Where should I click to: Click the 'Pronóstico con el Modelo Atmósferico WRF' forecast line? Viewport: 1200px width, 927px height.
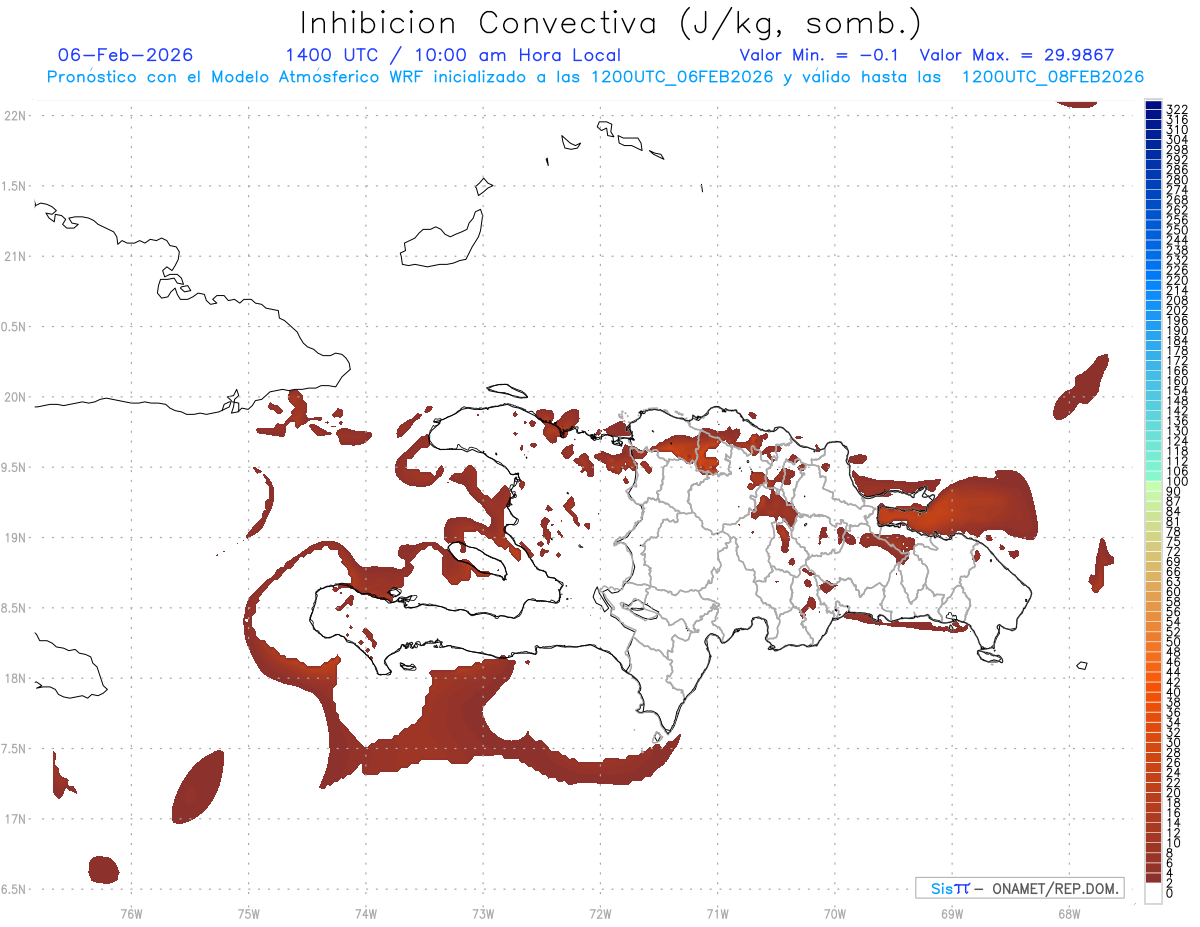(x=595, y=77)
